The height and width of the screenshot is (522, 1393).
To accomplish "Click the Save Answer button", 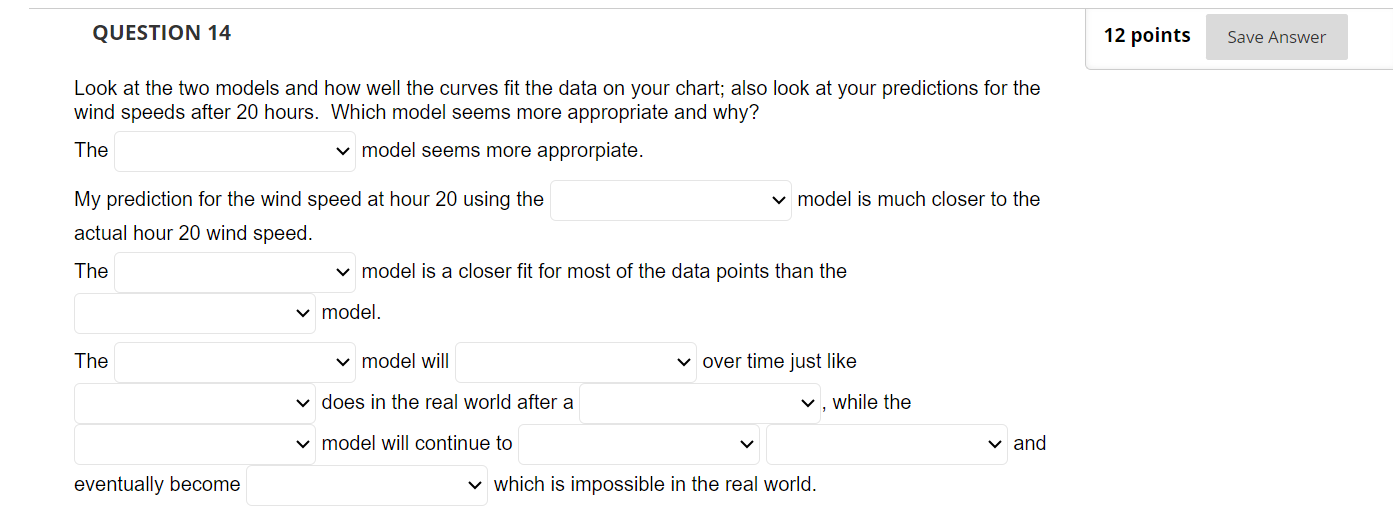I will pos(1276,37).
